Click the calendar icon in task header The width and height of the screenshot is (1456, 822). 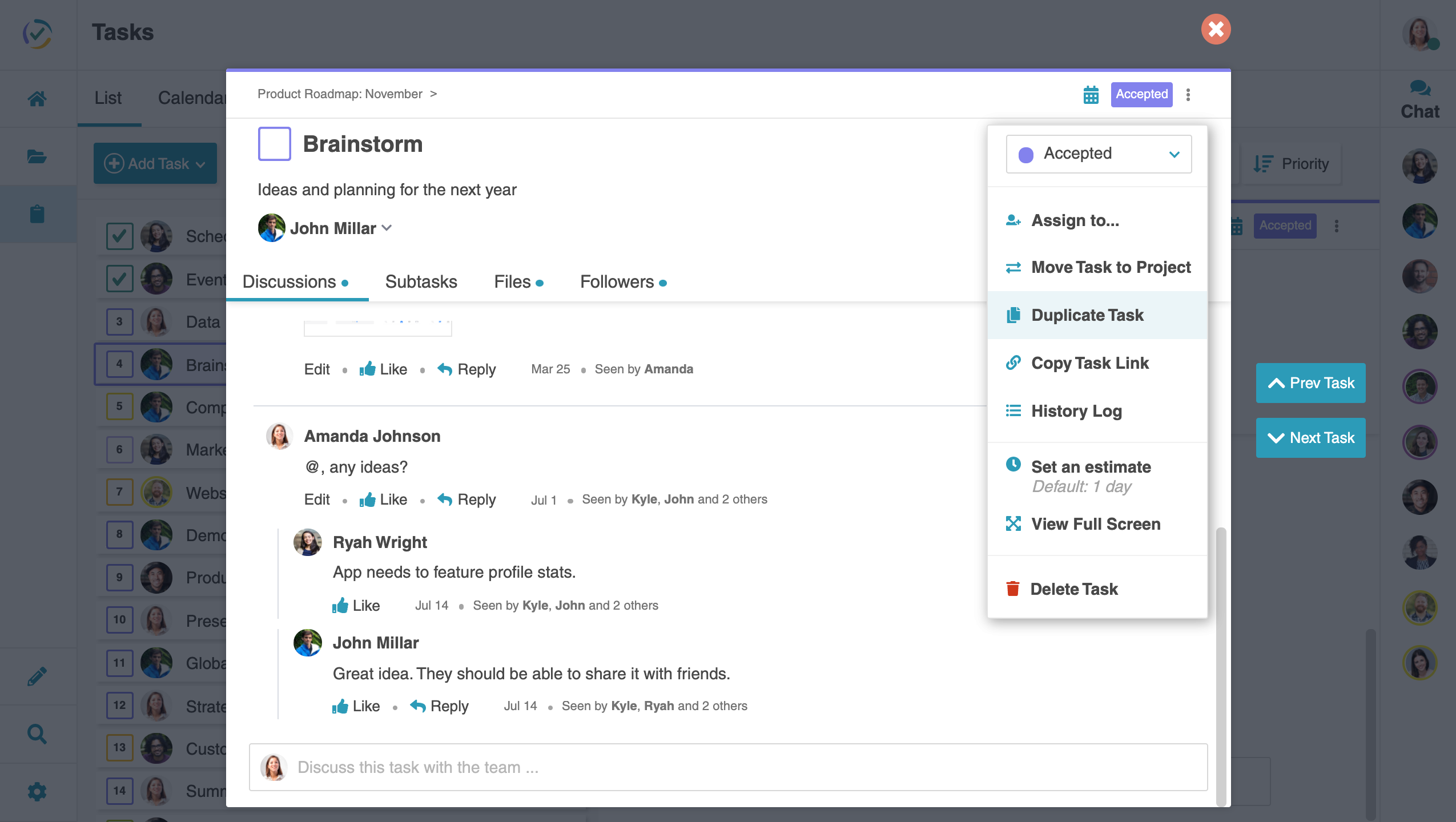(1091, 95)
